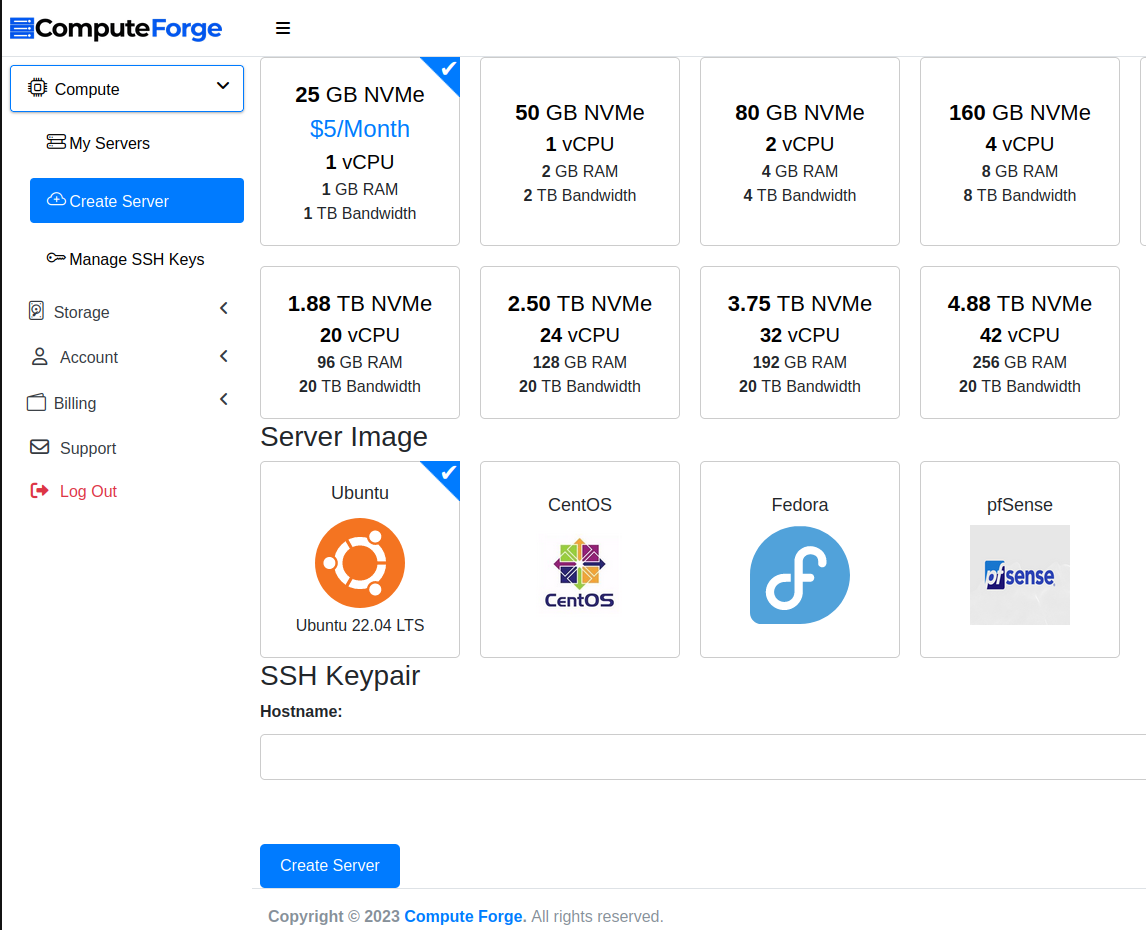Expand the Billing menu chevron

click(224, 400)
